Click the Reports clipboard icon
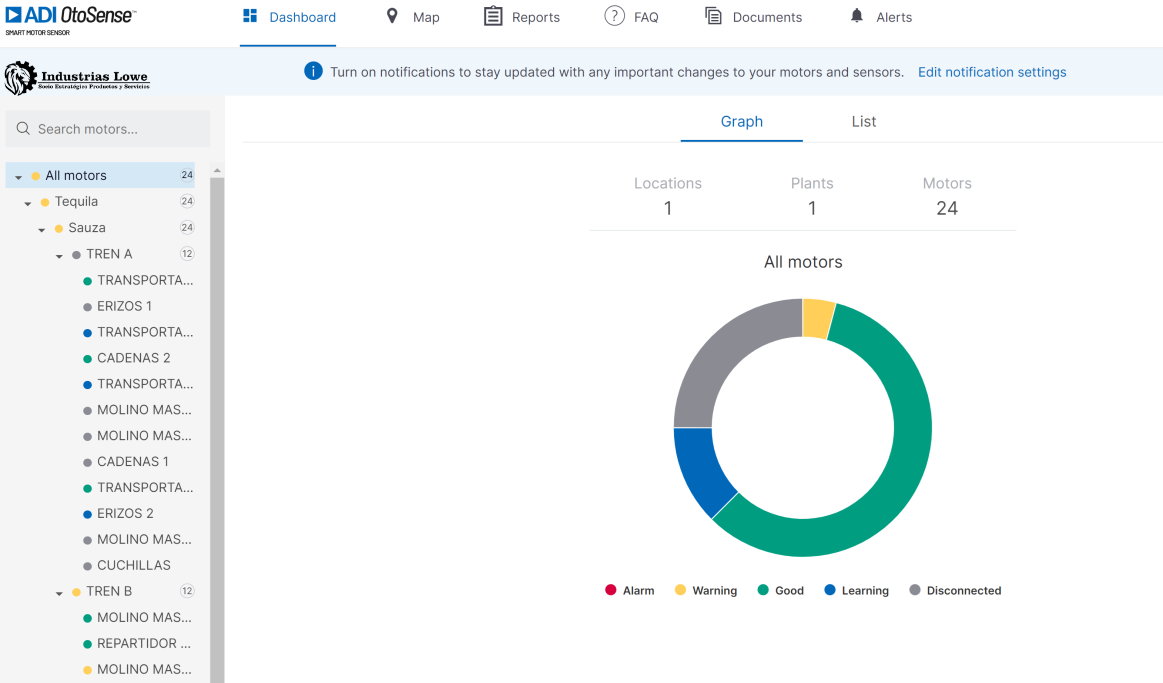The height and width of the screenshot is (683, 1163). (x=493, y=17)
